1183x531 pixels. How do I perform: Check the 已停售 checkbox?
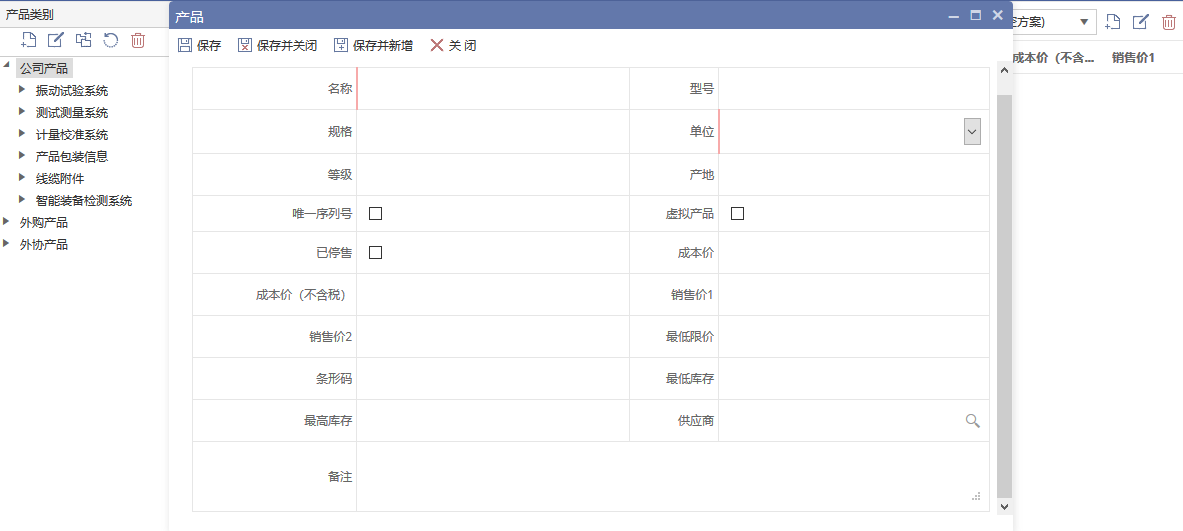(x=376, y=252)
